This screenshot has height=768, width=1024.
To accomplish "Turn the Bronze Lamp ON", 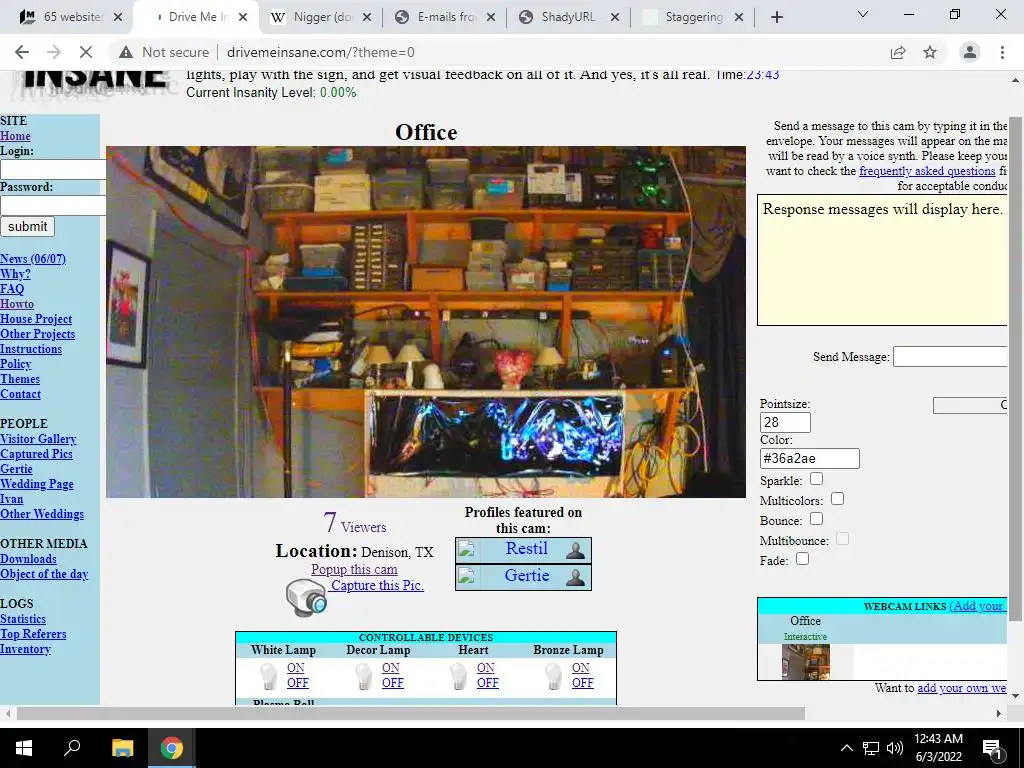I will [581, 667].
